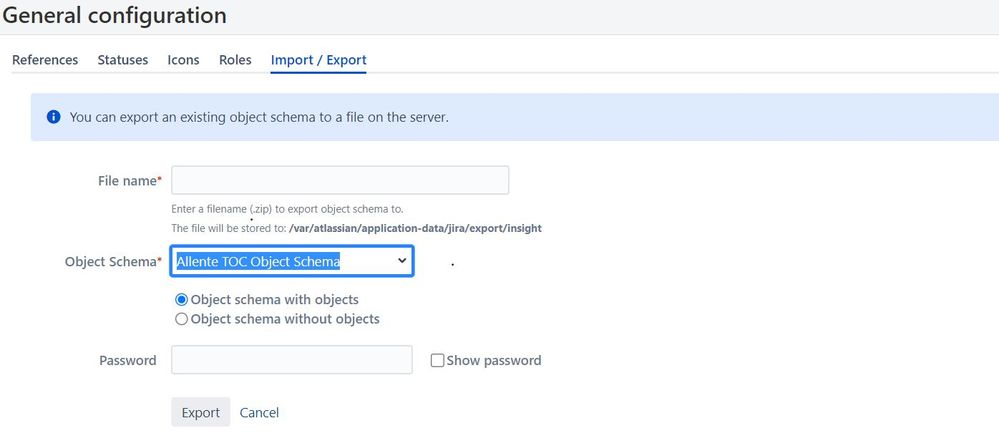Switch to the Roles tab
The image size is (999, 446).
[x=235, y=60]
